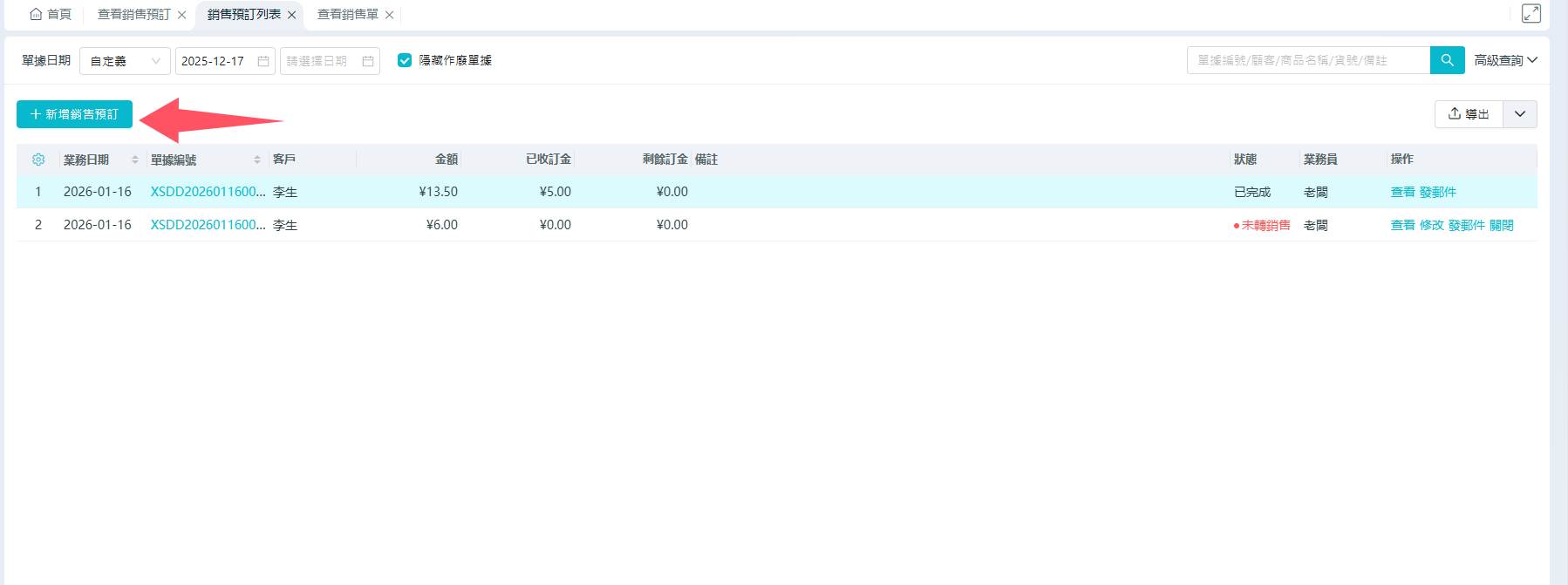Sort by 單據編號 column arrows
Viewport: 1568px width, 585px height.
click(257, 160)
